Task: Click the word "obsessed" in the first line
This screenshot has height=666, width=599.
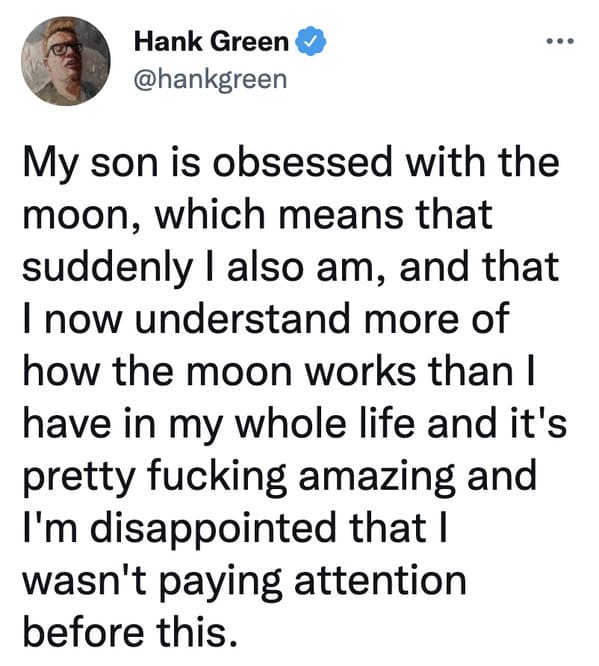Action: pos(302,163)
